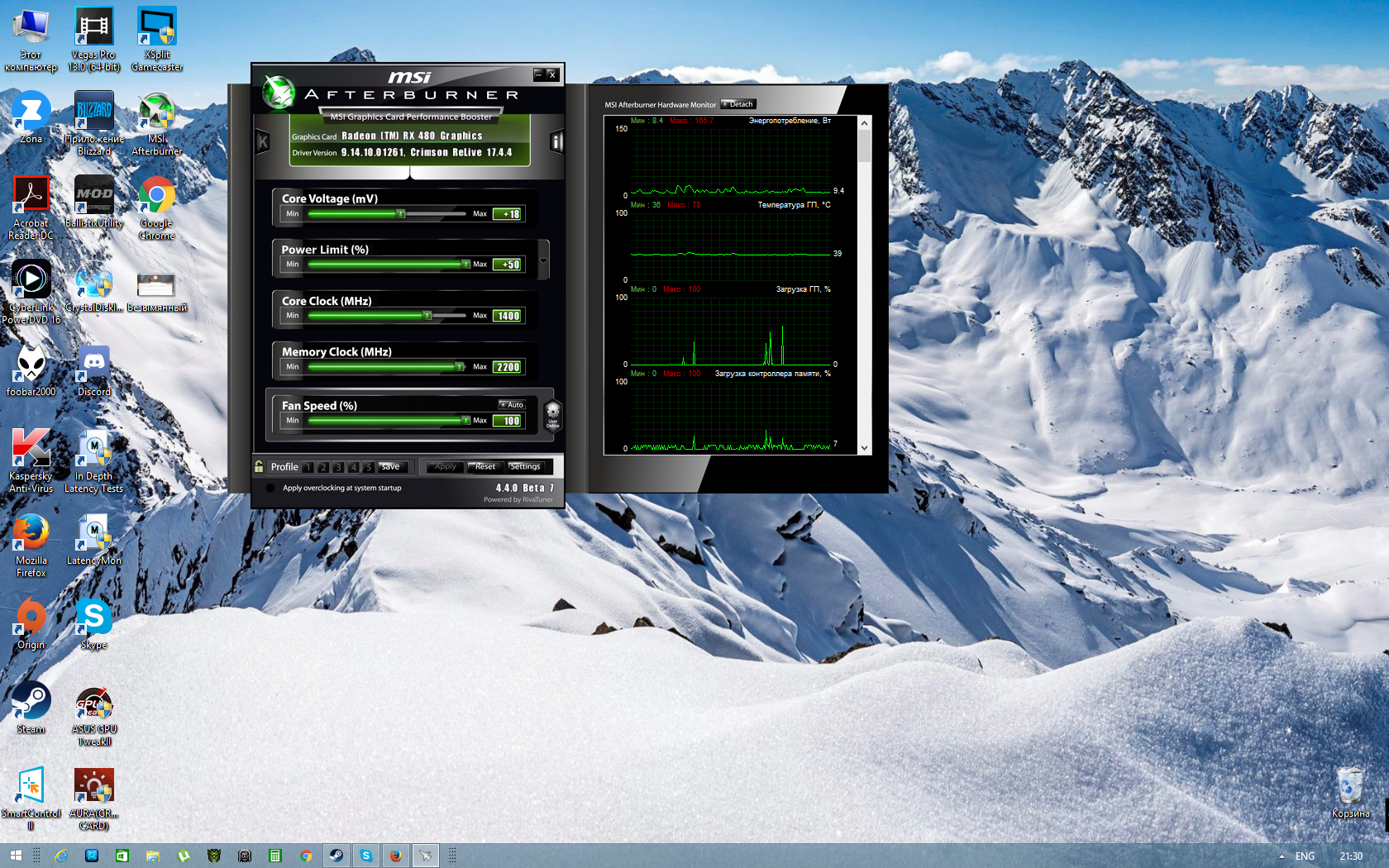Select the CrystalDiskInfo desktop icon
Image resolution: width=1389 pixels, height=868 pixels.
[94, 287]
